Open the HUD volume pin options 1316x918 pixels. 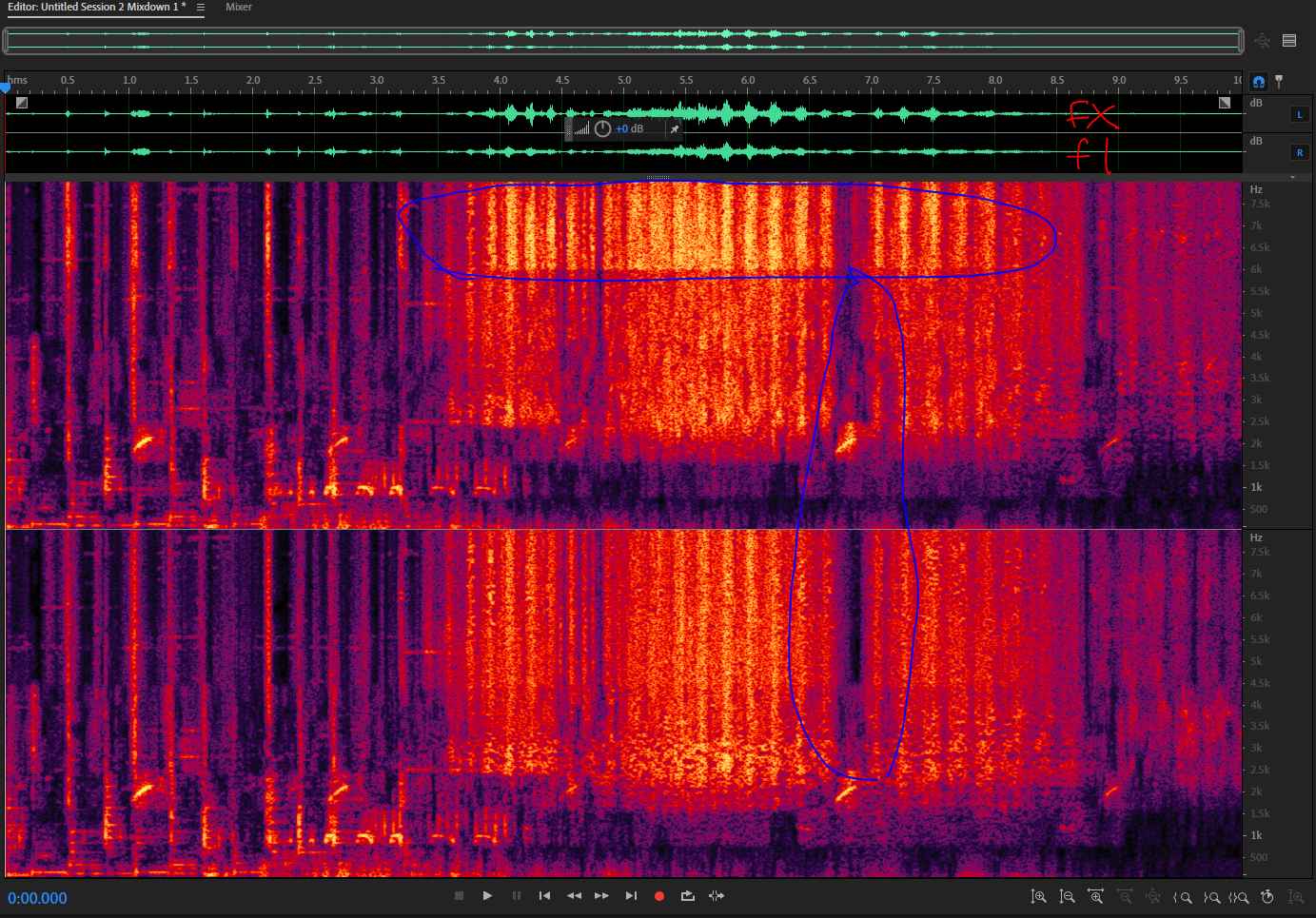[x=675, y=129]
